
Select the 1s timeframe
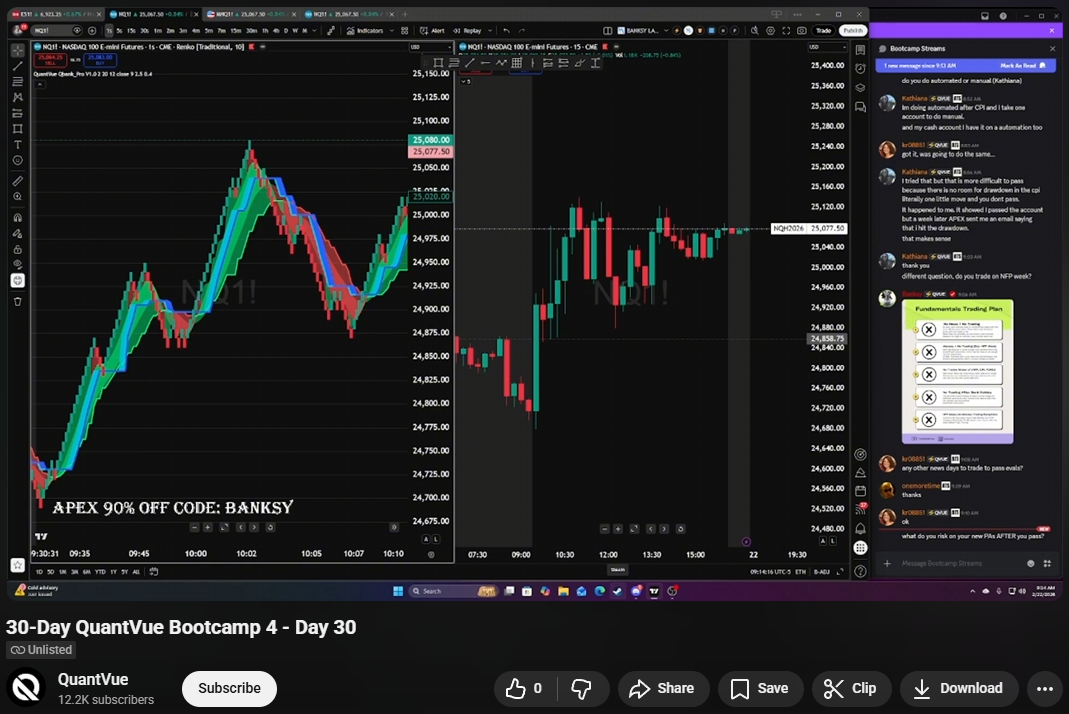click(x=109, y=31)
